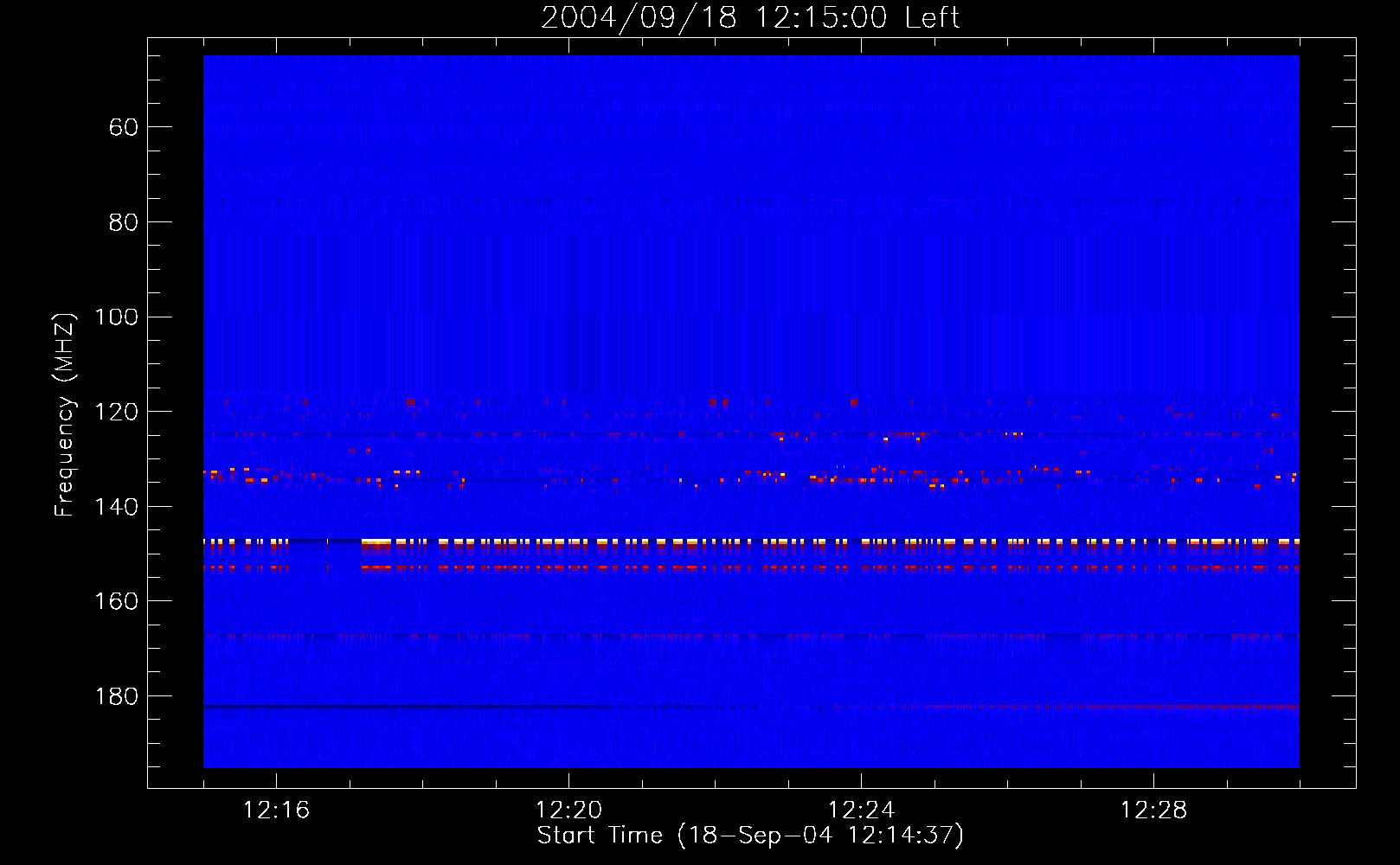Click the 'Start Time (18-Sep-04 12:14:37)' x-axis label

tap(750, 836)
